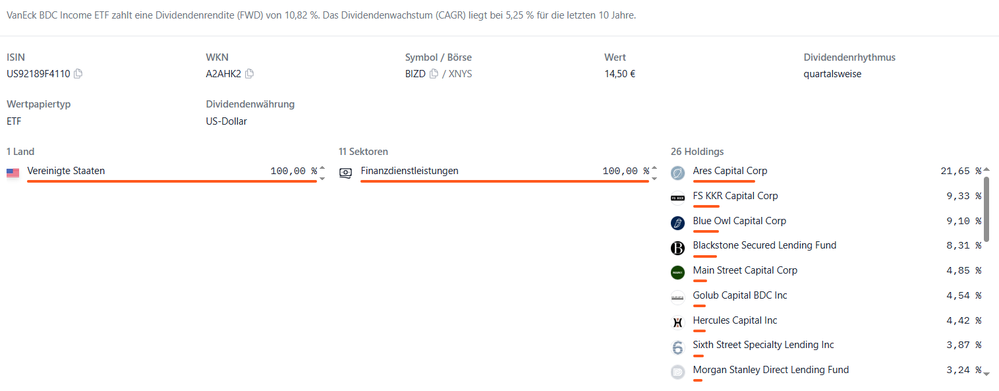The image size is (999, 391).
Task: Click the United States flag icon
Action: click(x=13, y=173)
